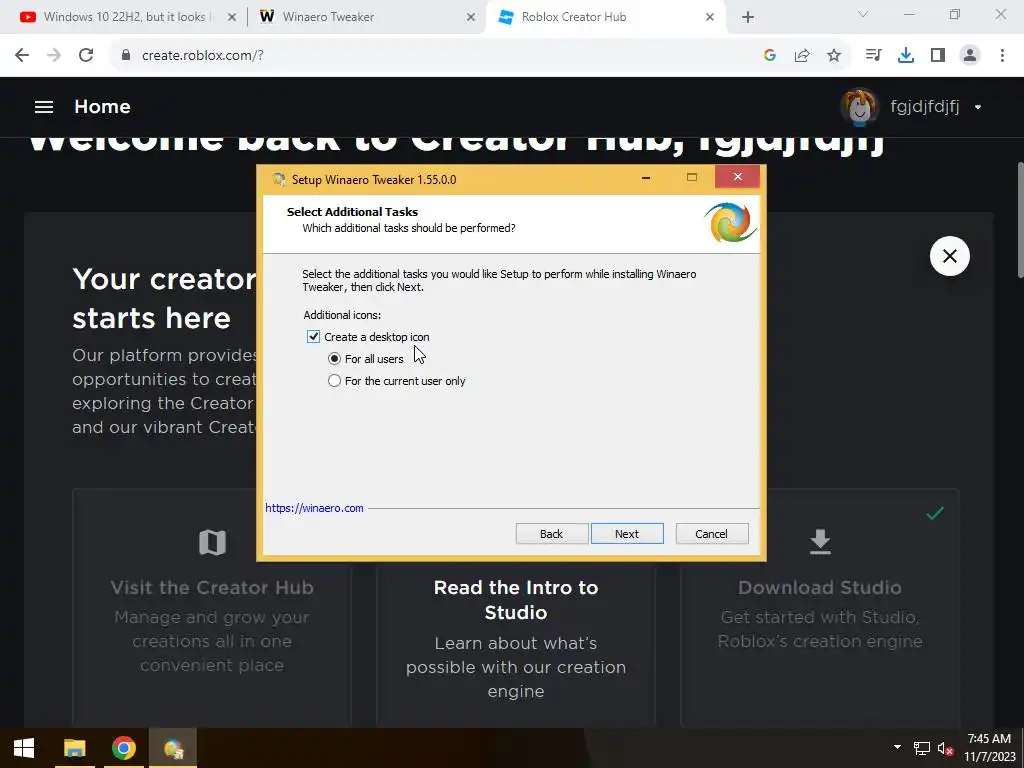
Task: Close the Roblox Creator Hub tab
Action: pos(710,17)
